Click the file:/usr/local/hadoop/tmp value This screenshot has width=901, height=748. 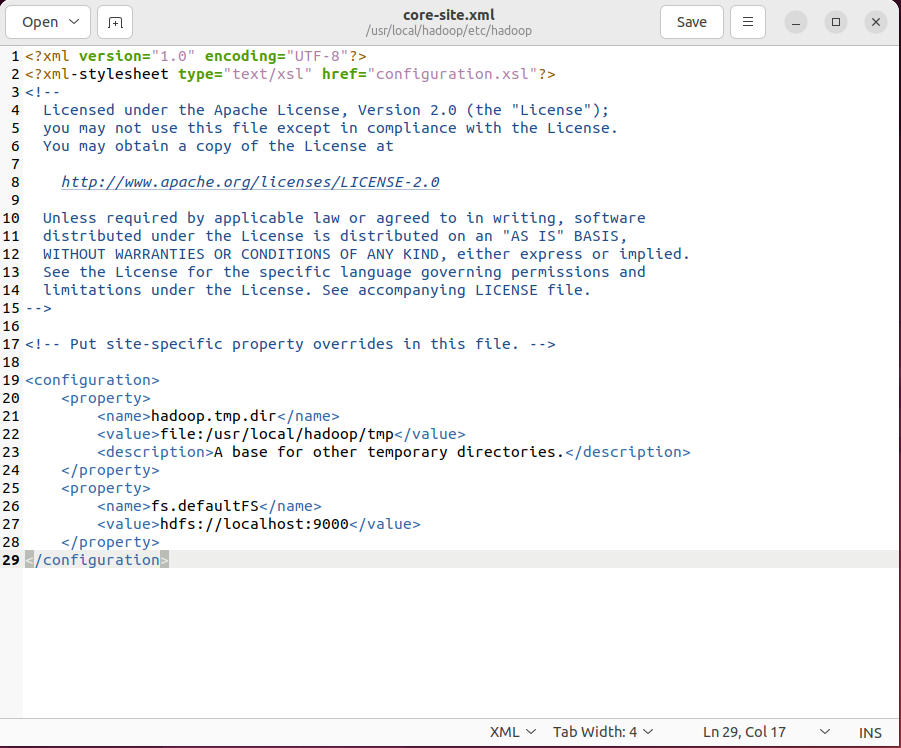[277, 434]
